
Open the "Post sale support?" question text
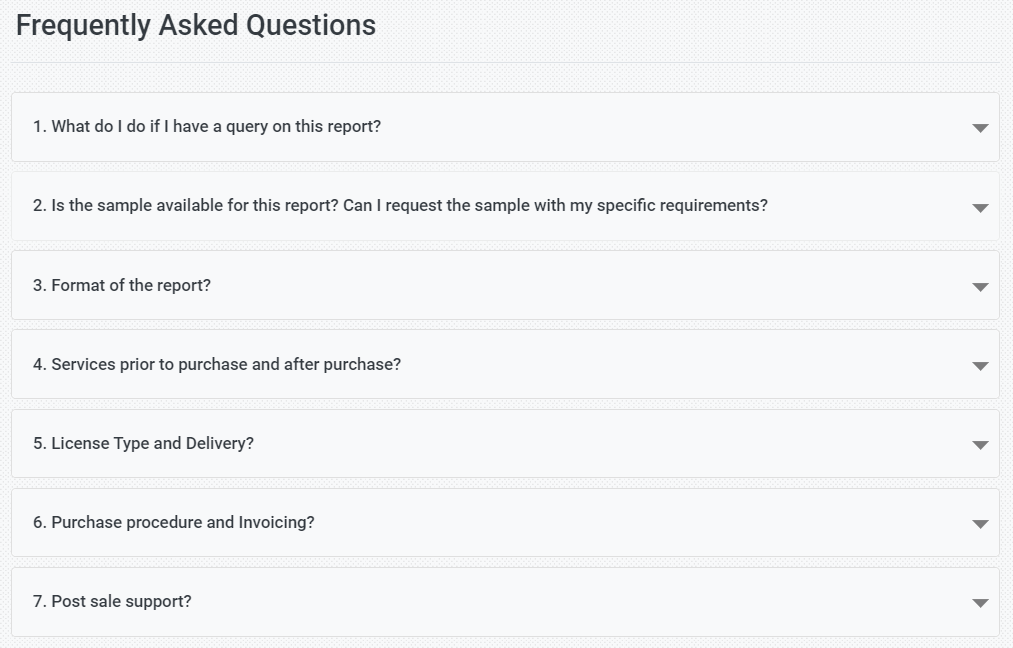pos(112,601)
